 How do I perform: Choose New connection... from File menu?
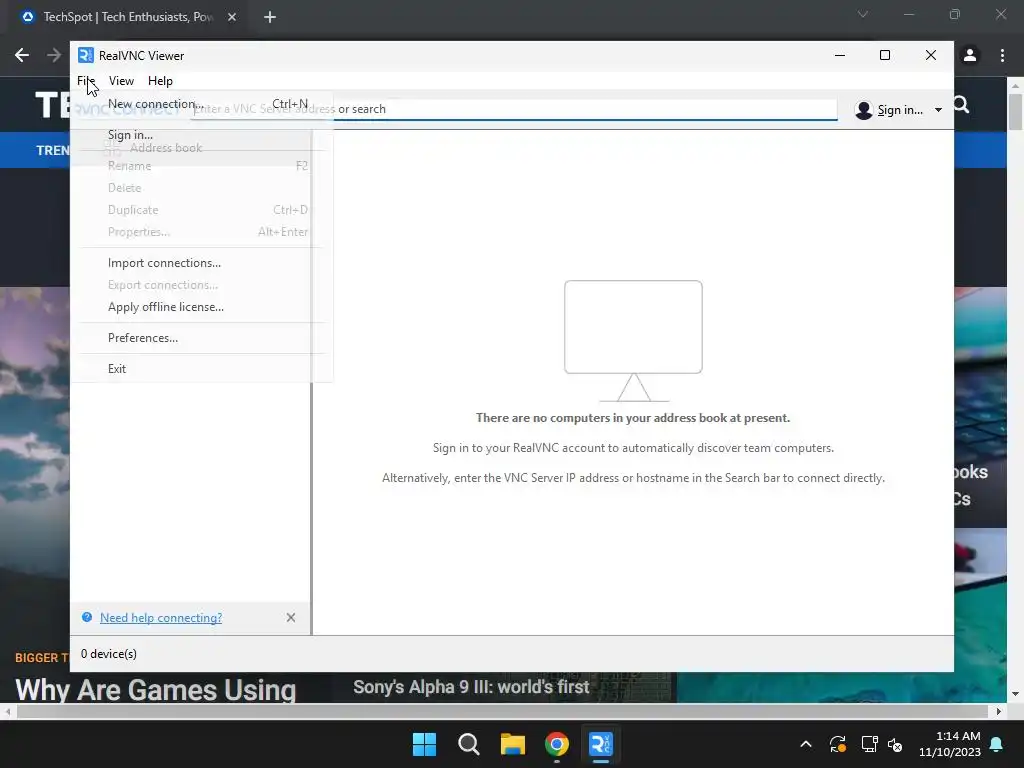[x=202, y=104]
